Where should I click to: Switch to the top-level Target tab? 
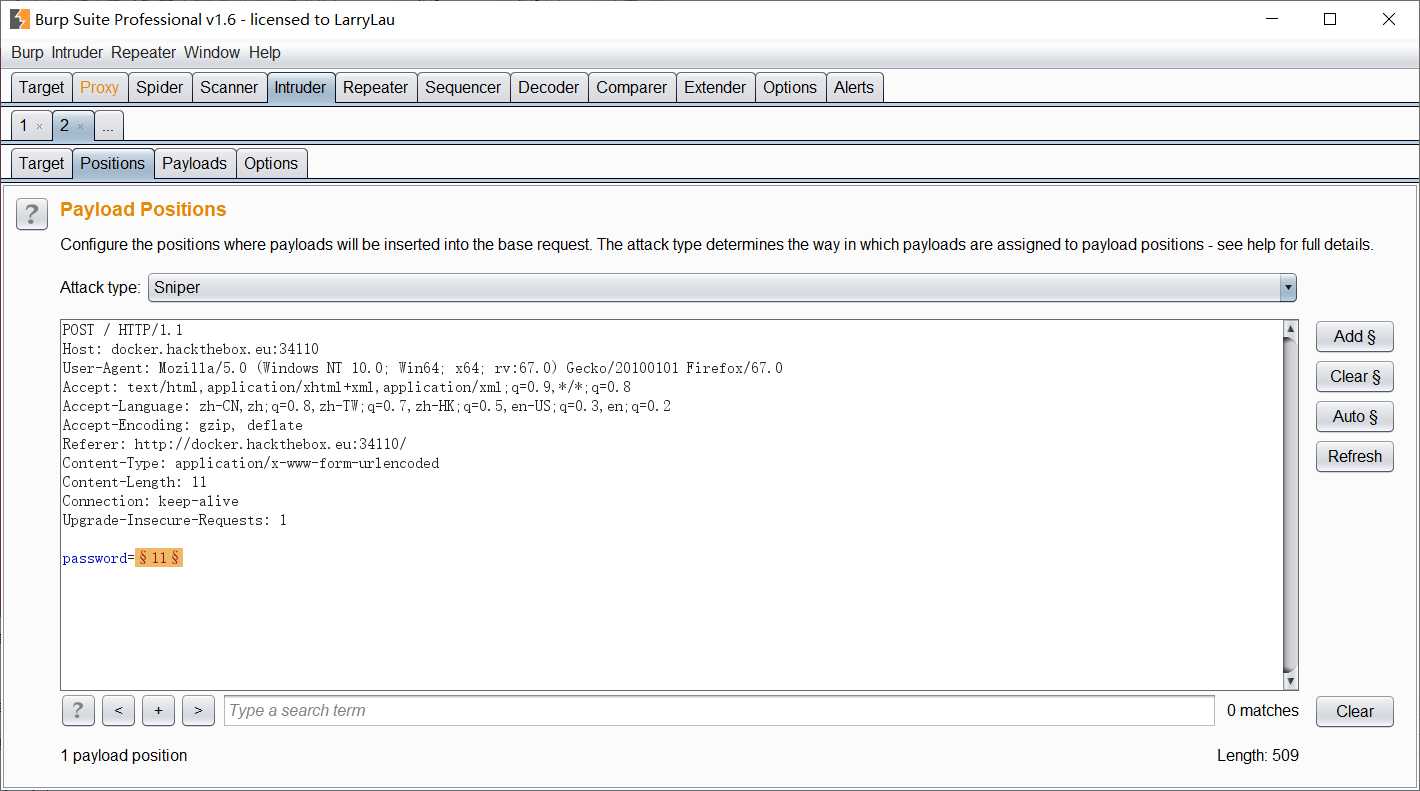(41, 87)
